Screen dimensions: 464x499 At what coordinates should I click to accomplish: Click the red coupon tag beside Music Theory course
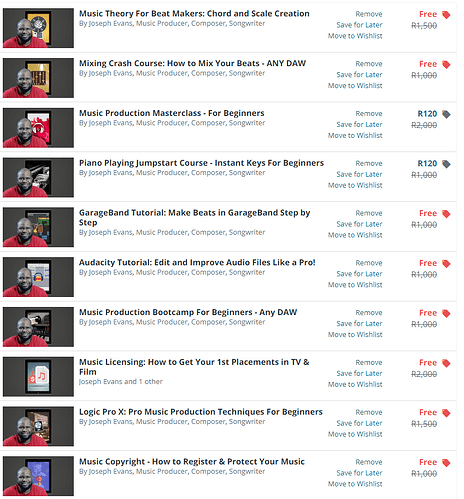click(446, 15)
